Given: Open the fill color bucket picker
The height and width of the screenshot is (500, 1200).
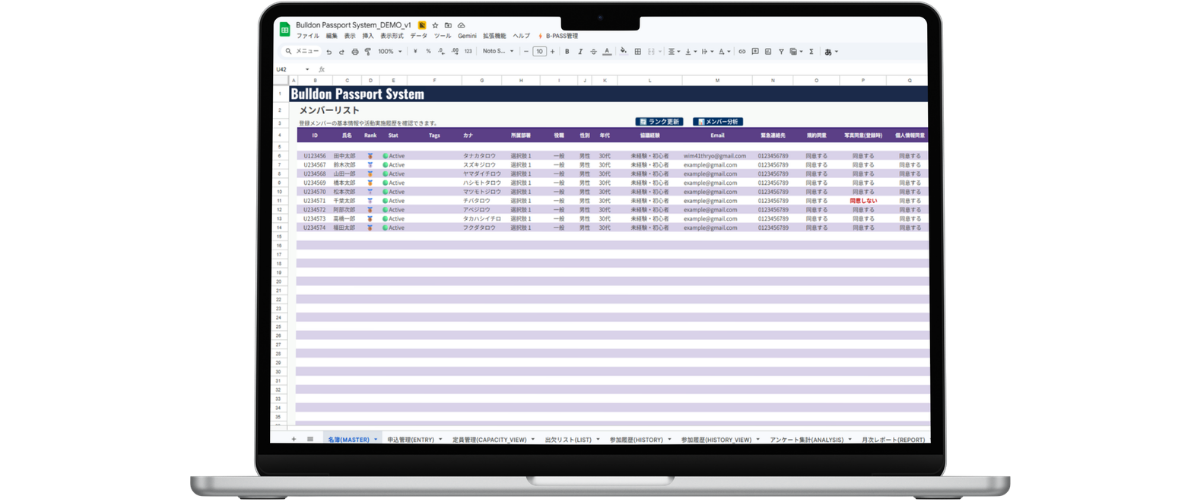Looking at the screenshot, I should pos(624,50).
